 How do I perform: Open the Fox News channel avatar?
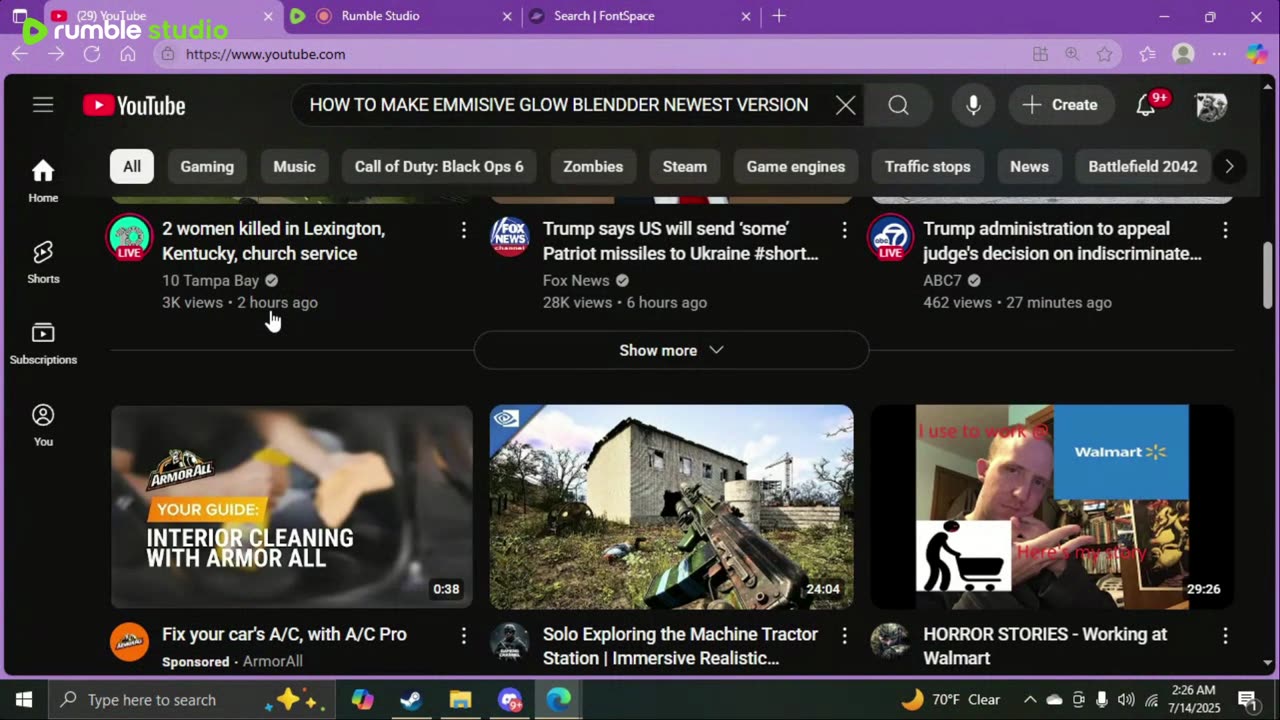click(x=510, y=237)
